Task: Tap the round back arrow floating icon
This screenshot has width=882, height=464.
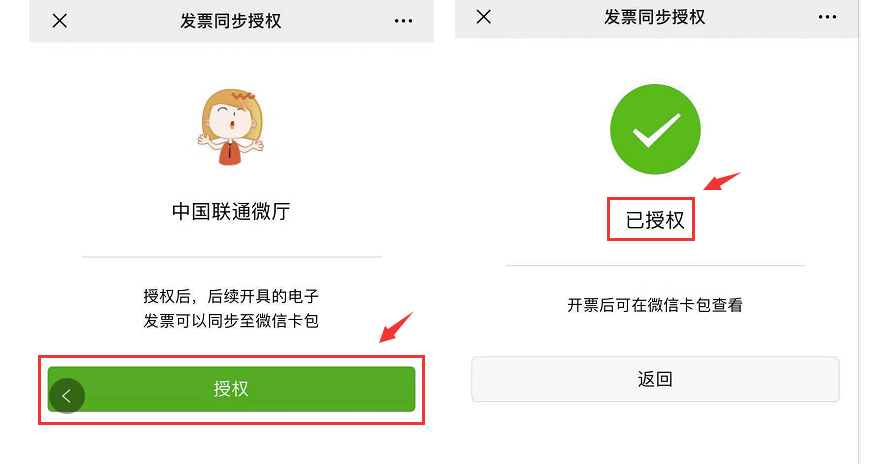Action: tap(67, 396)
